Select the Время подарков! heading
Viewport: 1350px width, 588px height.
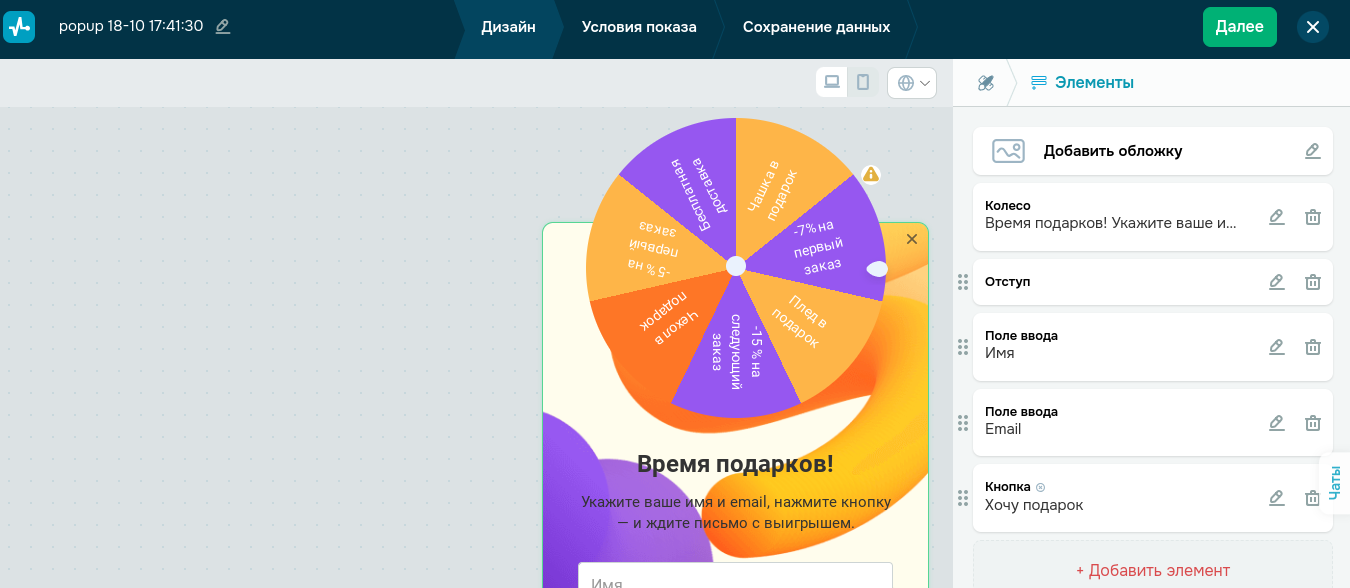tap(735, 464)
